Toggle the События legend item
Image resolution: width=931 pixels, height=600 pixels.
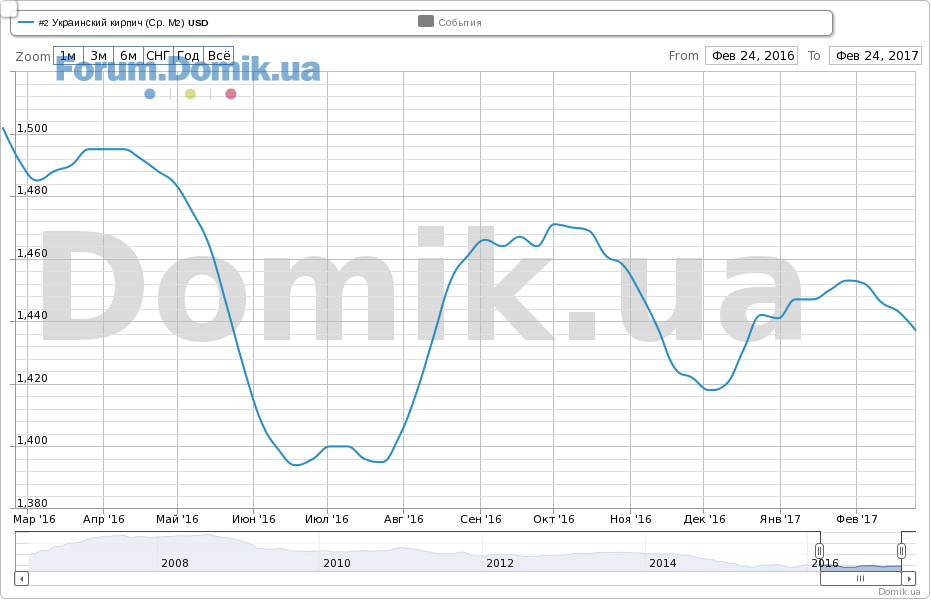(450, 23)
